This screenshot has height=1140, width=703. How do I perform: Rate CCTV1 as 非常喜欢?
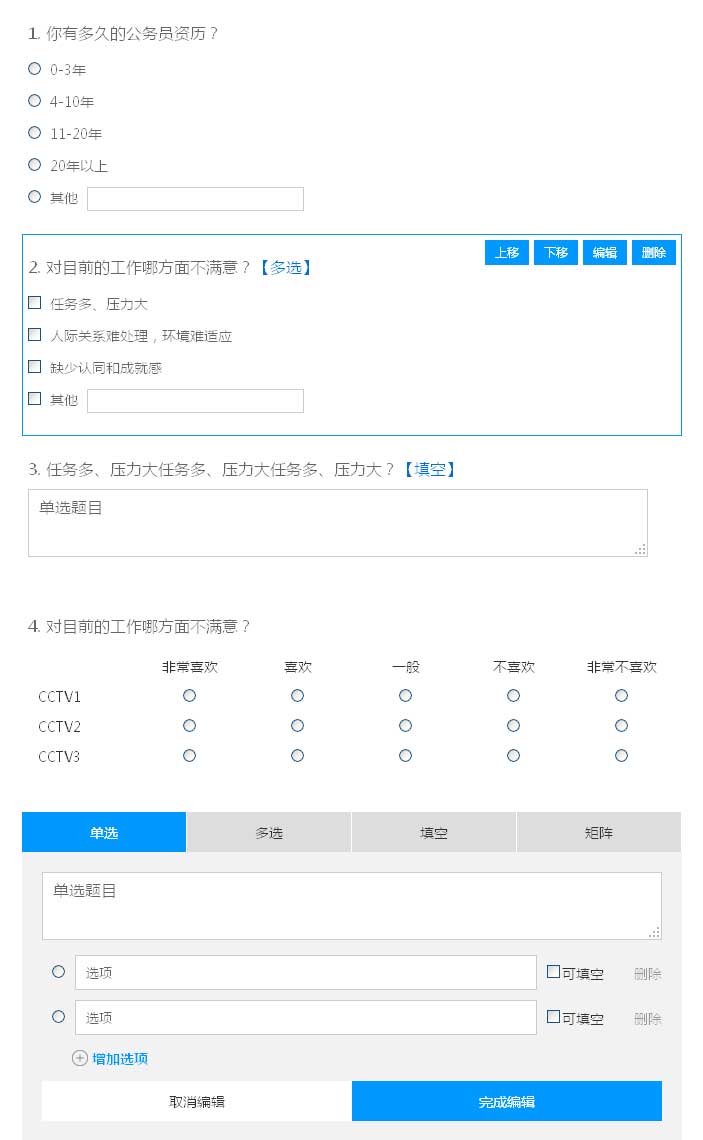tap(190, 696)
